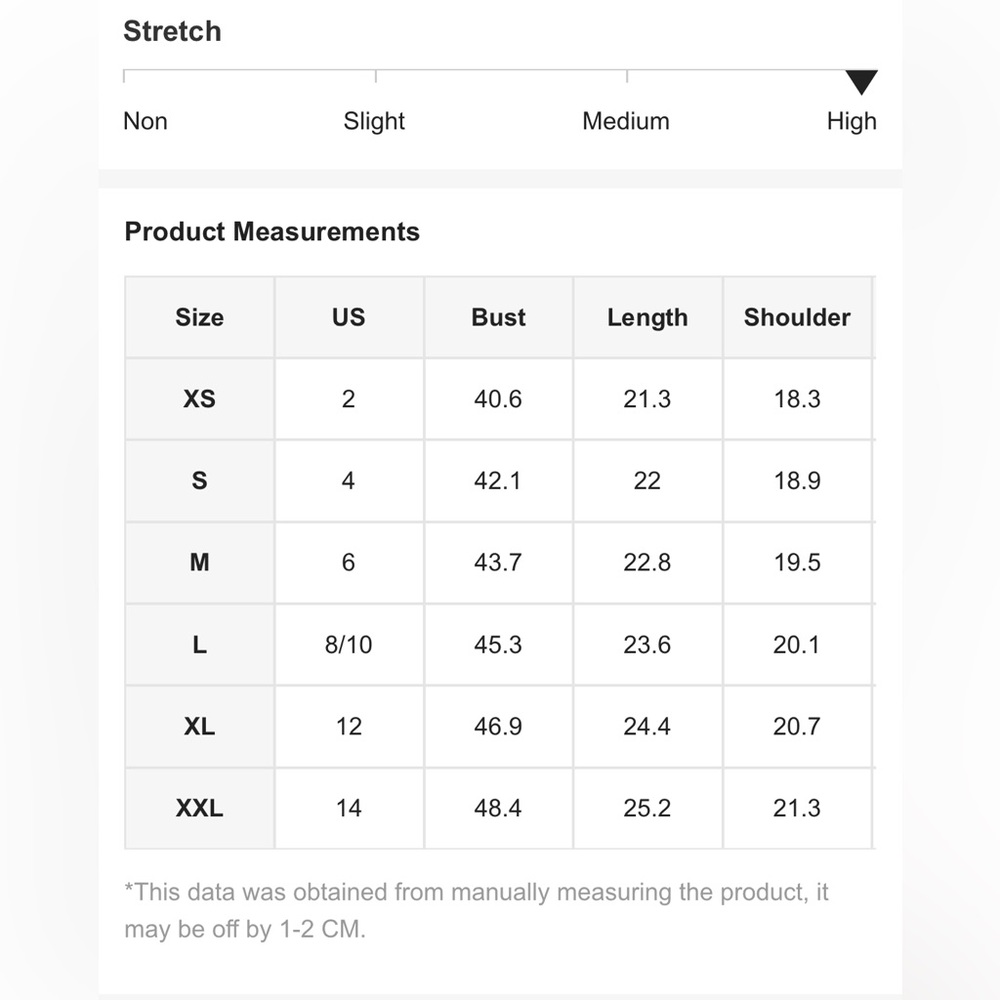Select the High stretch label
Image resolution: width=1000 pixels, height=1000 pixels.
click(x=852, y=121)
